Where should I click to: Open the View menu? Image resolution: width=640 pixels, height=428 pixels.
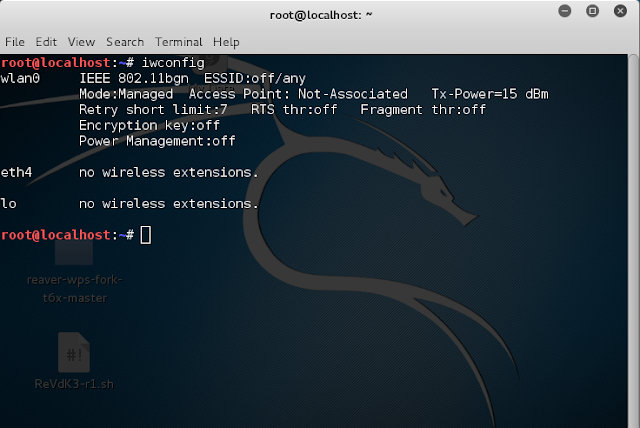(x=81, y=42)
